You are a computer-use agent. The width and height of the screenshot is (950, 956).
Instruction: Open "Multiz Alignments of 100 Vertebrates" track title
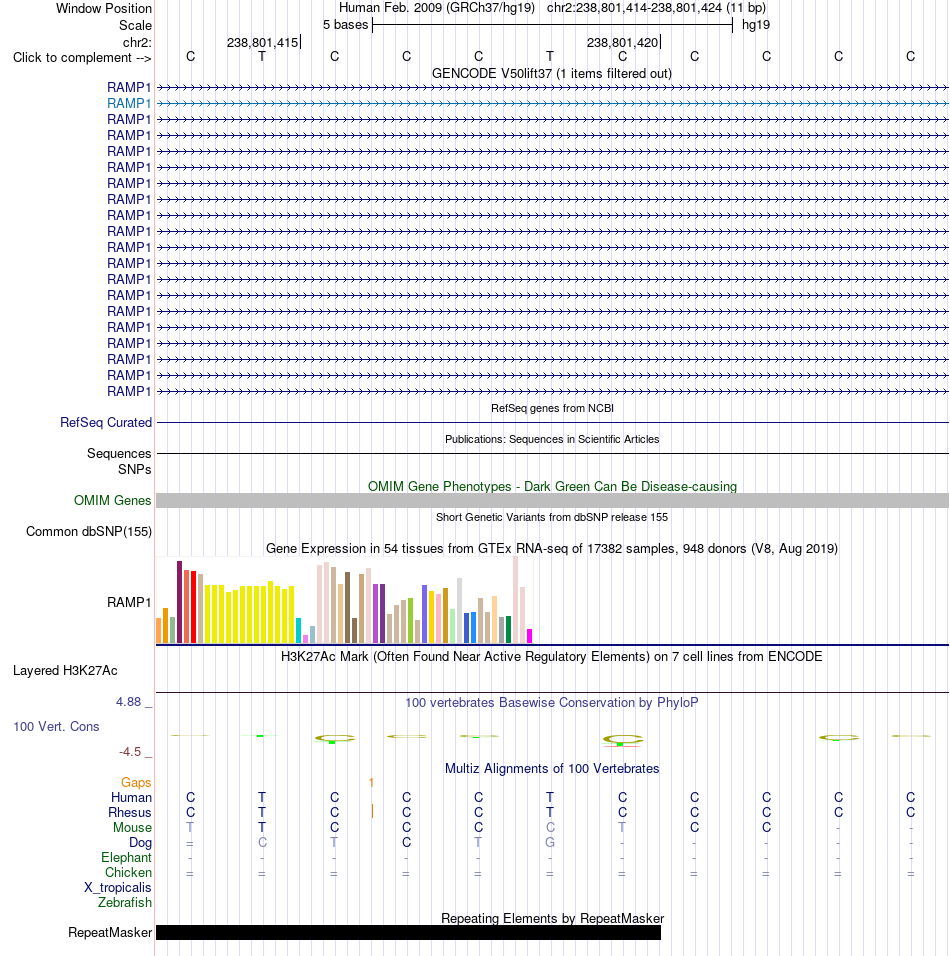(552, 769)
